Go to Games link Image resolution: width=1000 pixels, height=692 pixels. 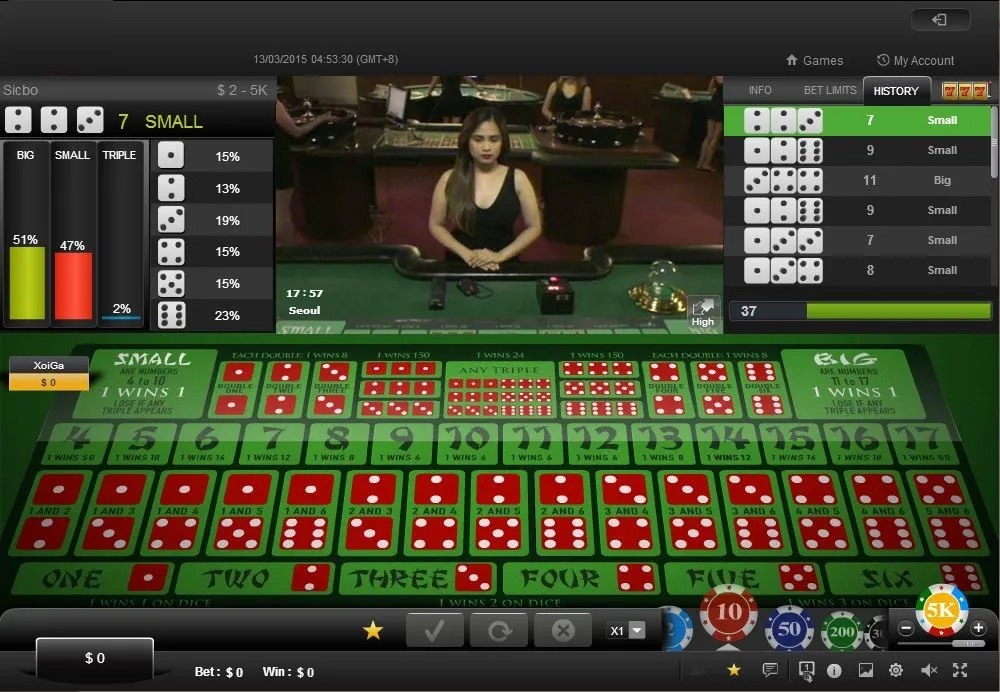click(x=814, y=61)
